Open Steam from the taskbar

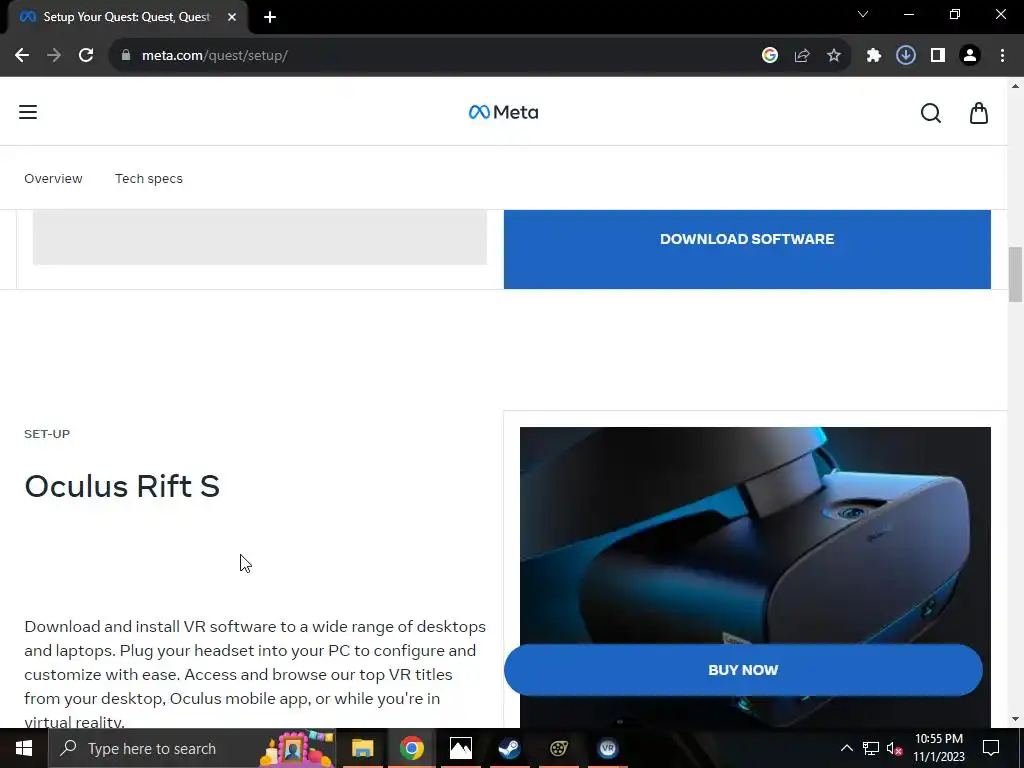pyautogui.click(x=509, y=748)
